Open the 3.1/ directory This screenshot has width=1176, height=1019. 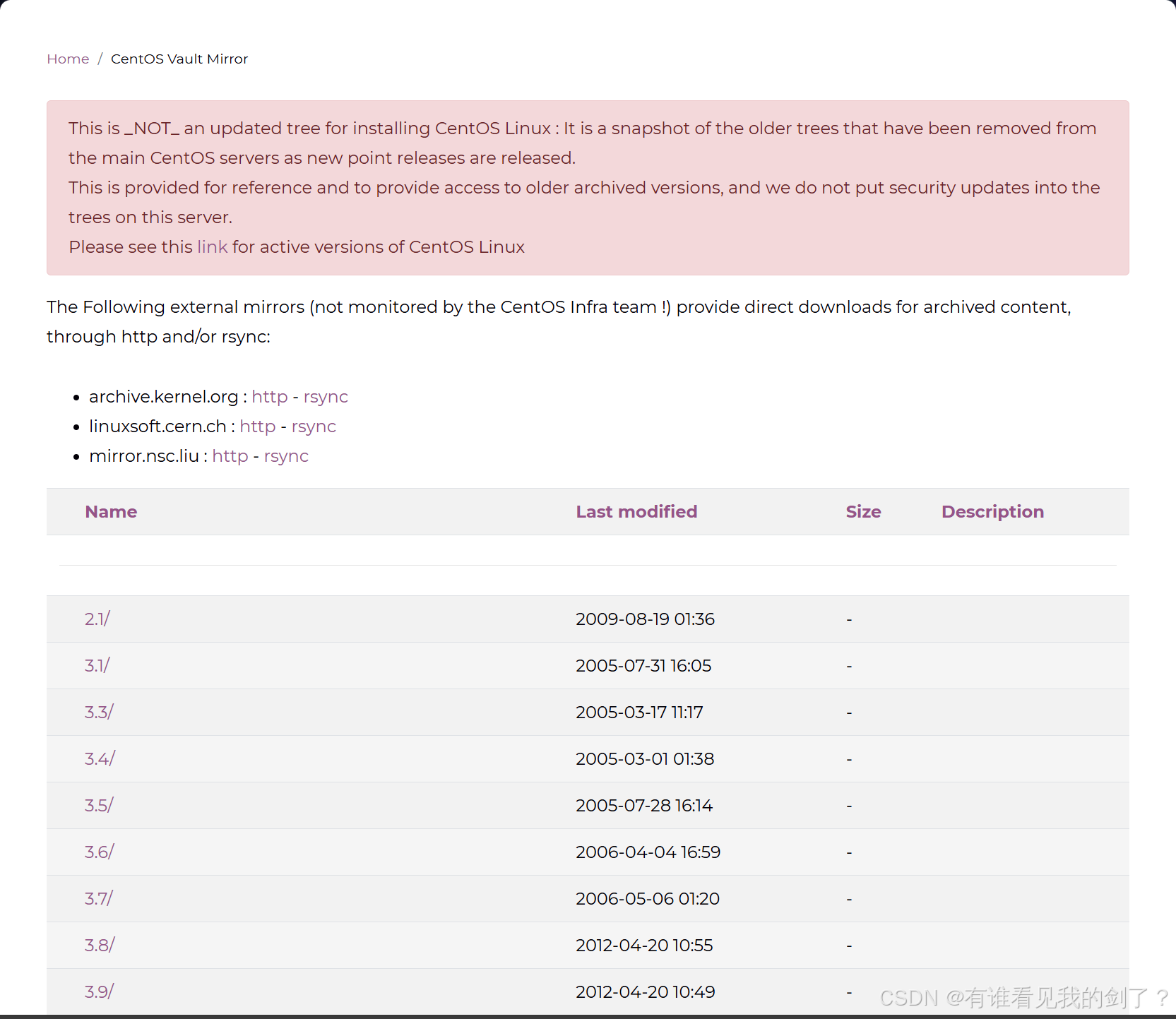[x=97, y=665]
